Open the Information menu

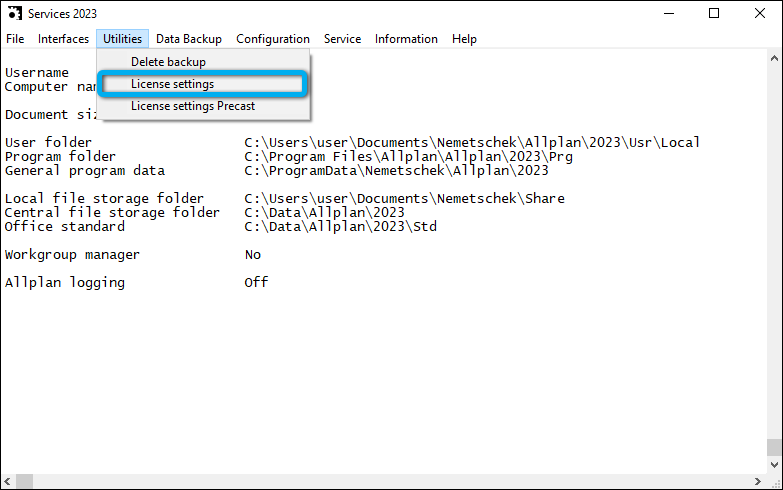point(406,39)
